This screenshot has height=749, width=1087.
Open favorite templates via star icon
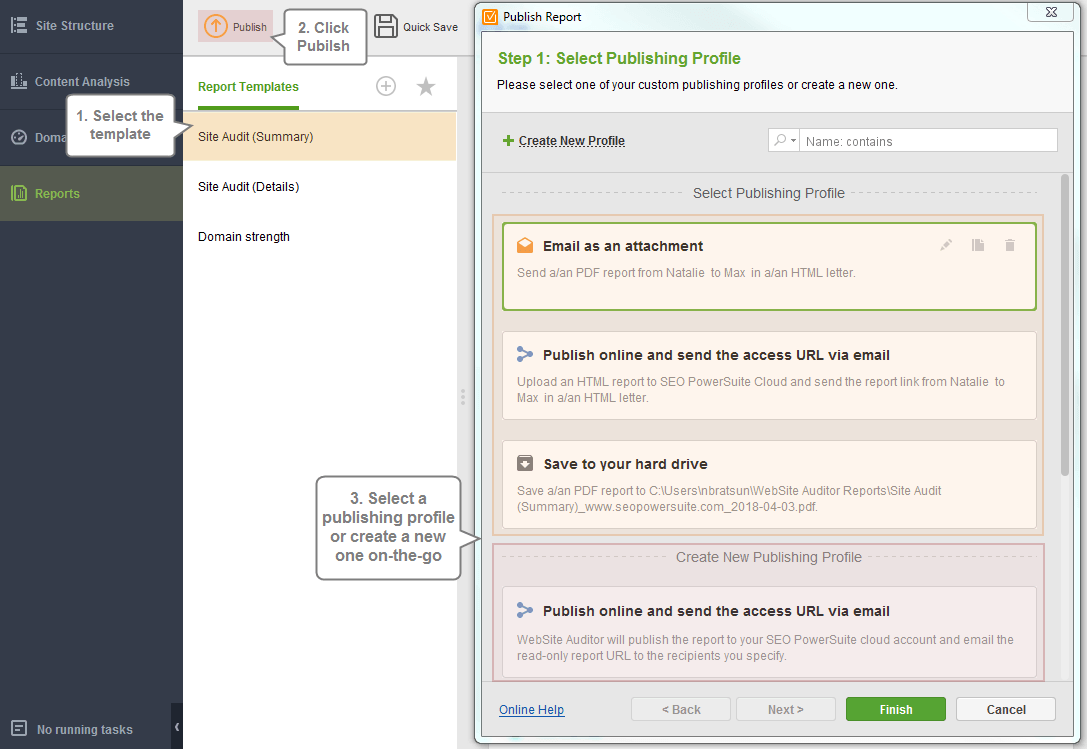coord(426,86)
